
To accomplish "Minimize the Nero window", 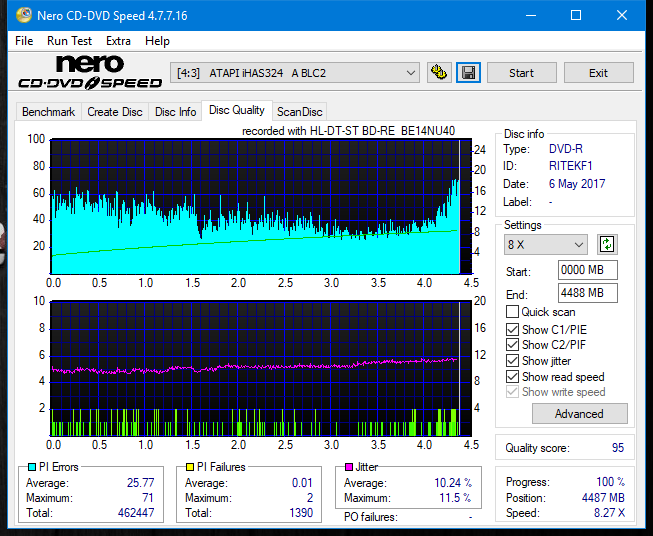I will point(531,15).
